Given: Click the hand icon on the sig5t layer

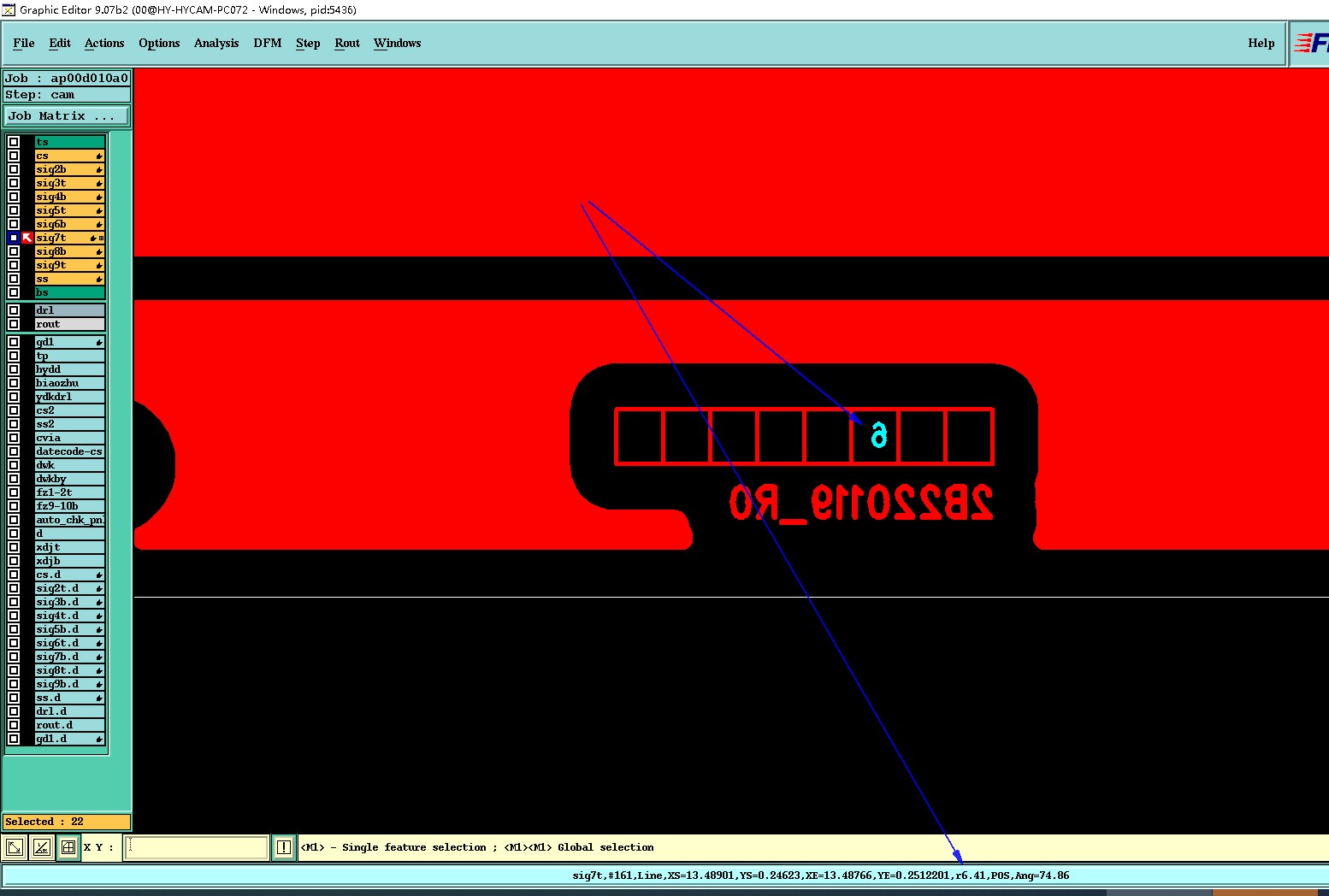Looking at the screenshot, I should [x=99, y=210].
